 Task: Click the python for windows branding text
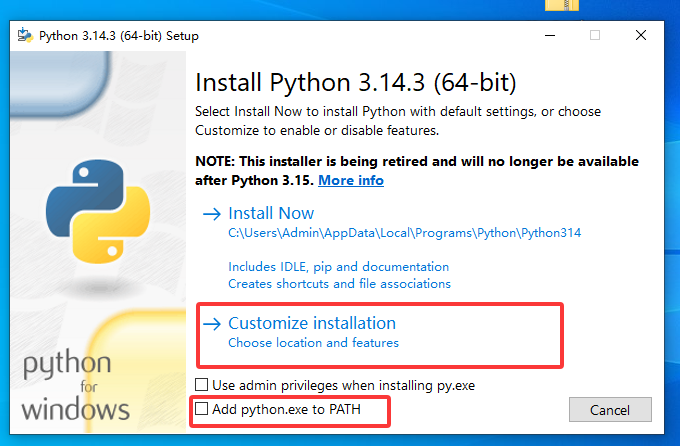pos(76,386)
